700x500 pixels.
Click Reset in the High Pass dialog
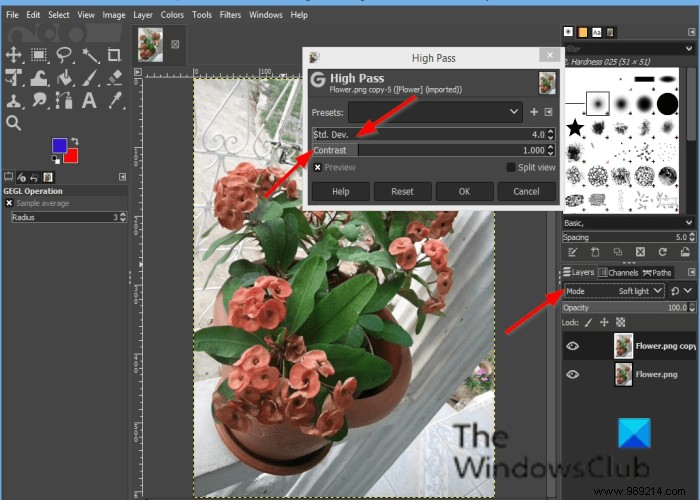(402, 192)
